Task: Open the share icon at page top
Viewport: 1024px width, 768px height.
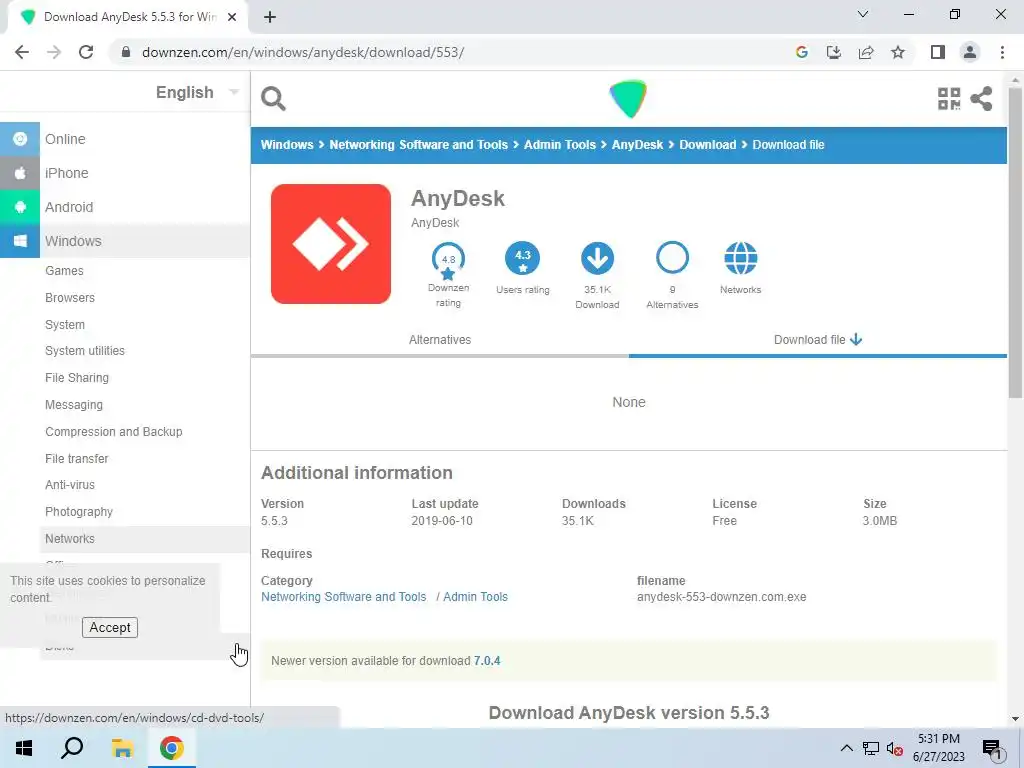Action: point(981,99)
